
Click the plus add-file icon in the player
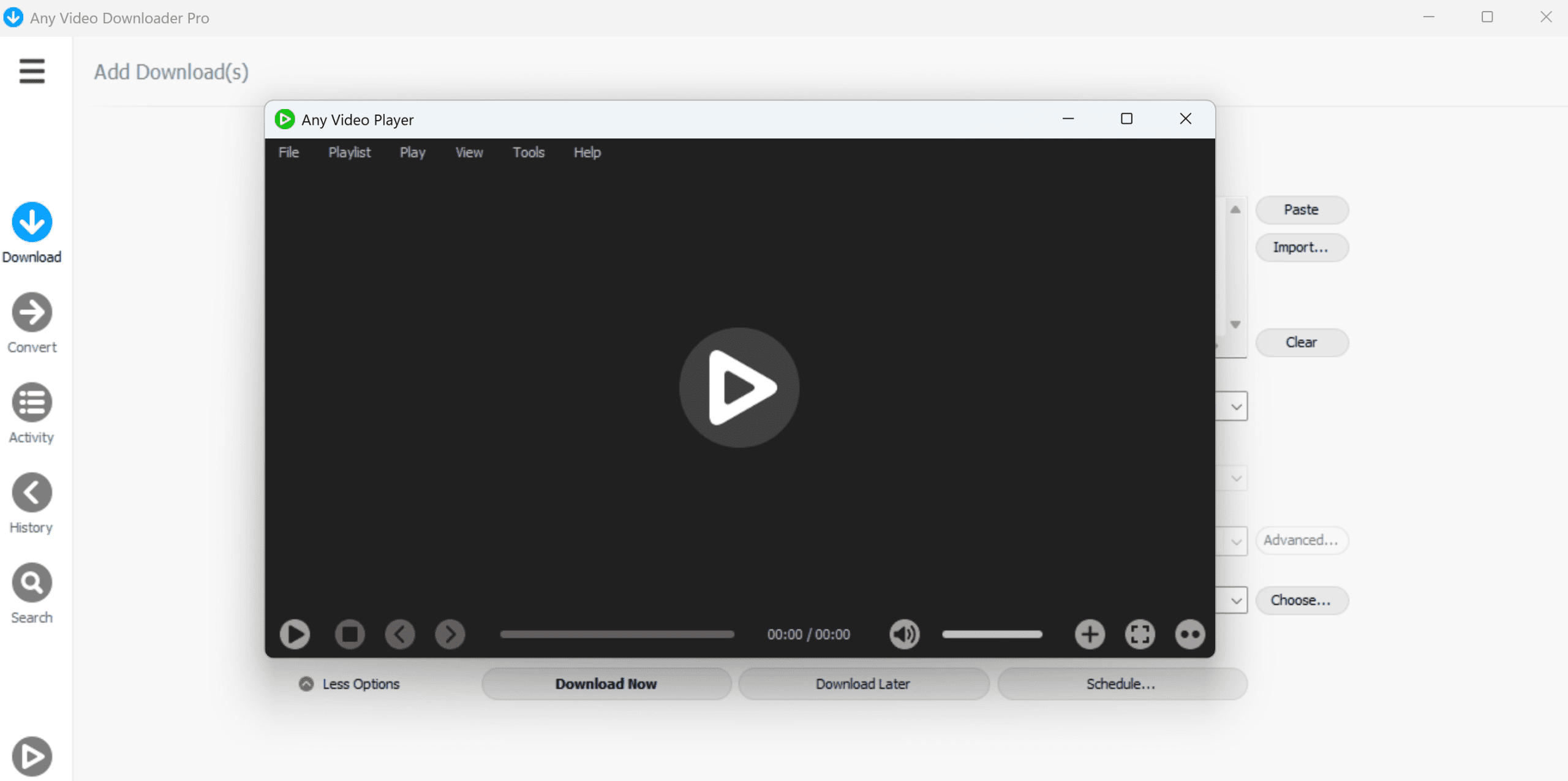(1090, 634)
